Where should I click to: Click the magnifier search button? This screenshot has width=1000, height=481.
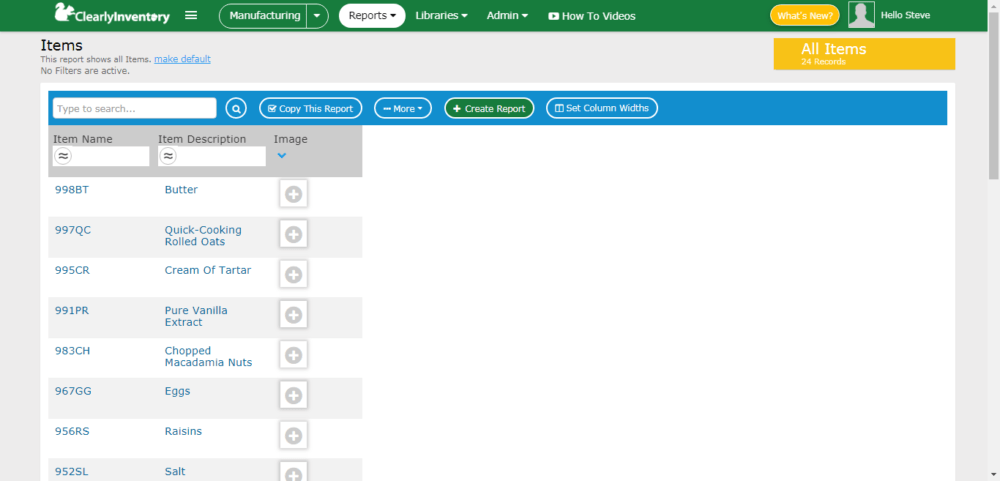[x=236, y=108]
